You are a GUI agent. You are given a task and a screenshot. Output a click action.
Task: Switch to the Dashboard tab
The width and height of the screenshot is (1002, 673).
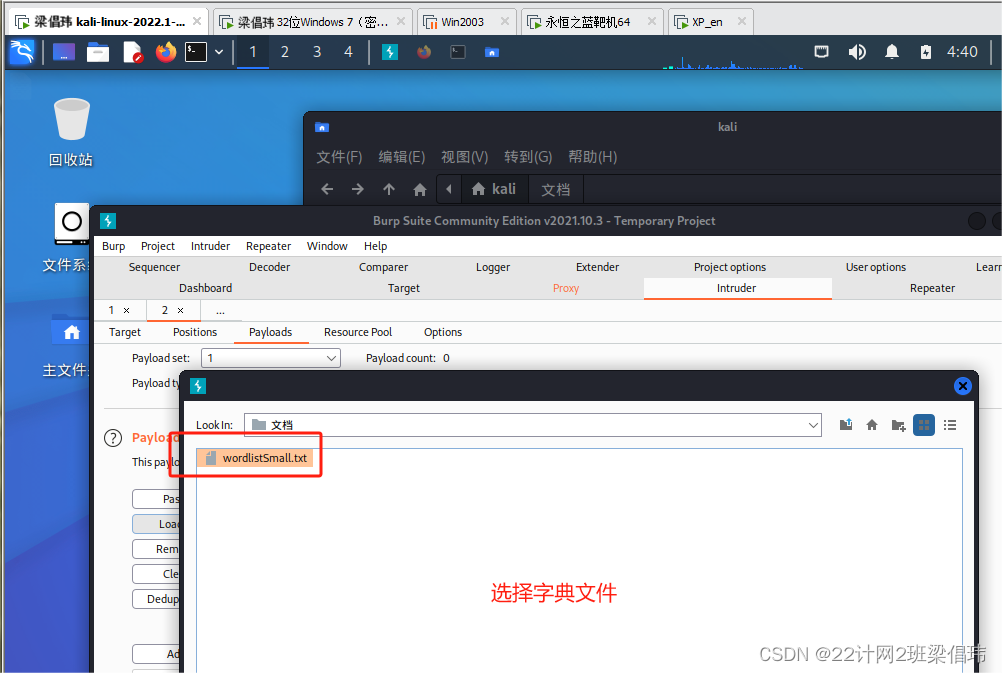206,288
